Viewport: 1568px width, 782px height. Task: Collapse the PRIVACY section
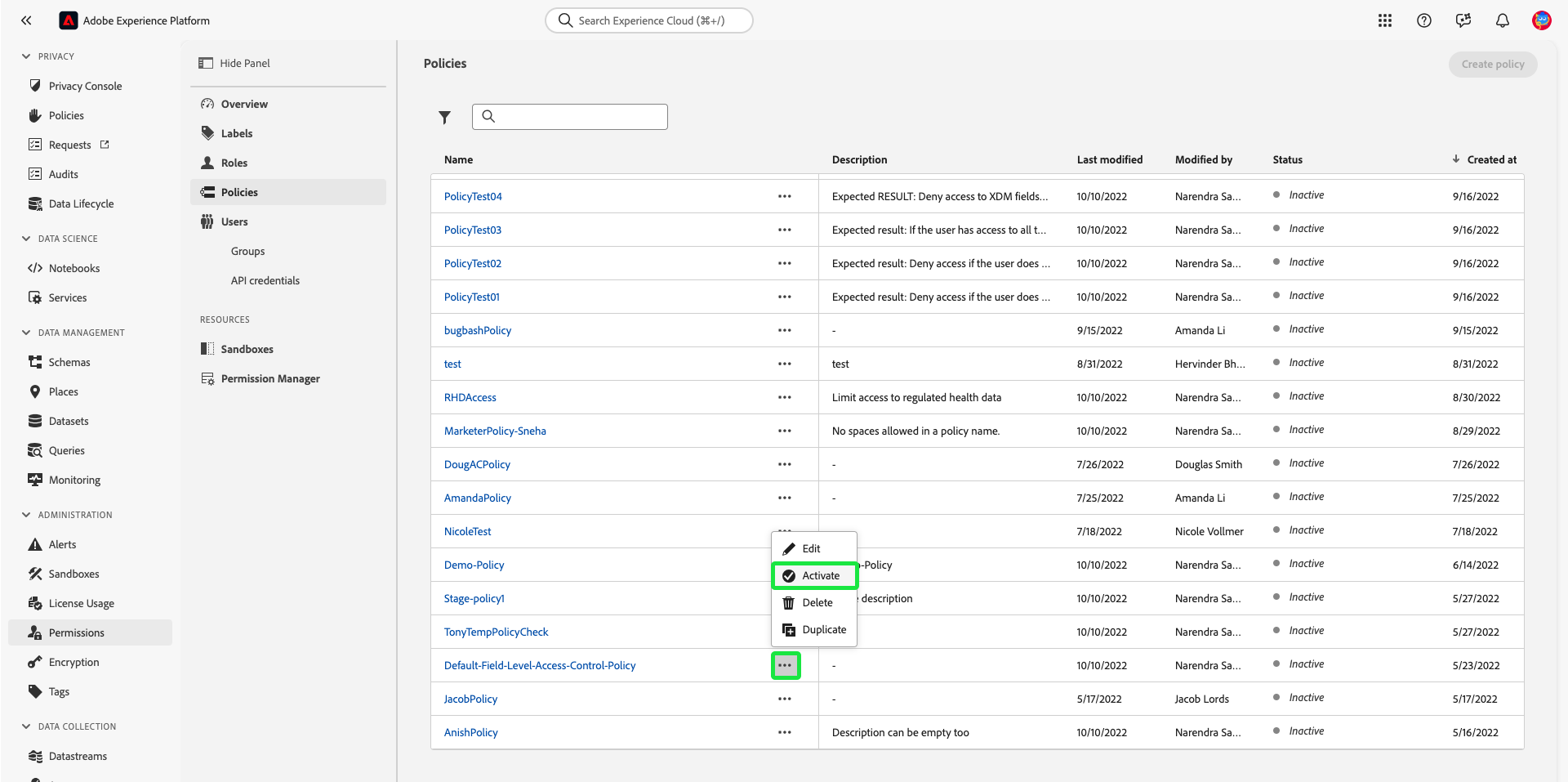pos(26,56)
